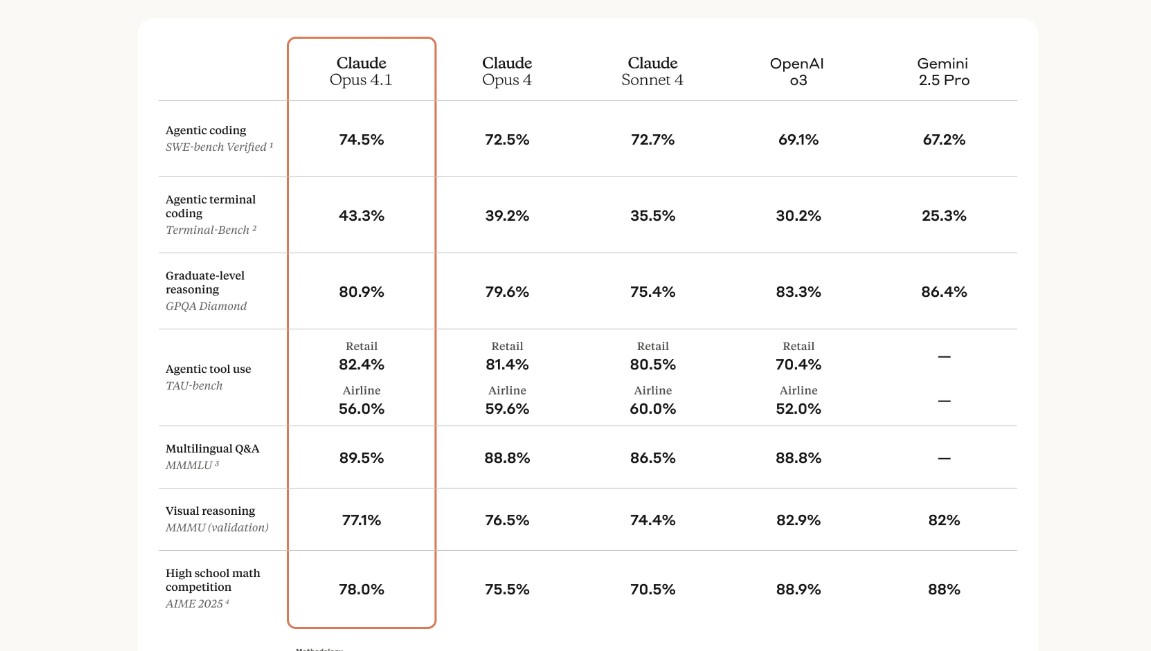Select Opus 4.1 Retail 82.4% value
This screenshot has height=651, width=1151.
(x=361, y=364)
